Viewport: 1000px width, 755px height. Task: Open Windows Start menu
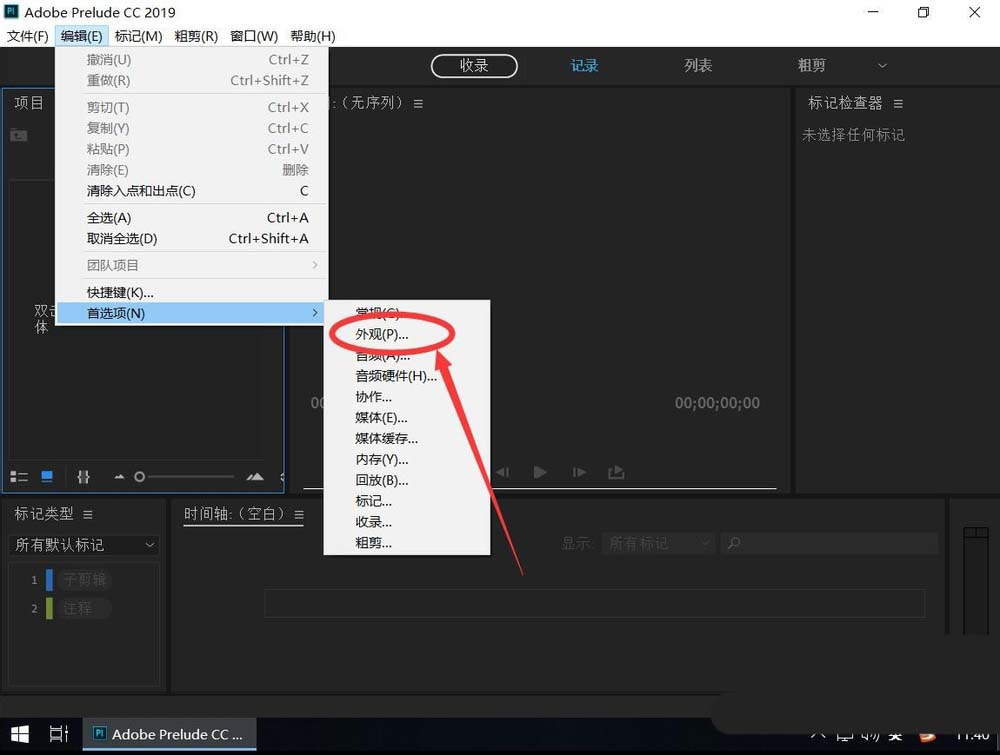[20, 735]
